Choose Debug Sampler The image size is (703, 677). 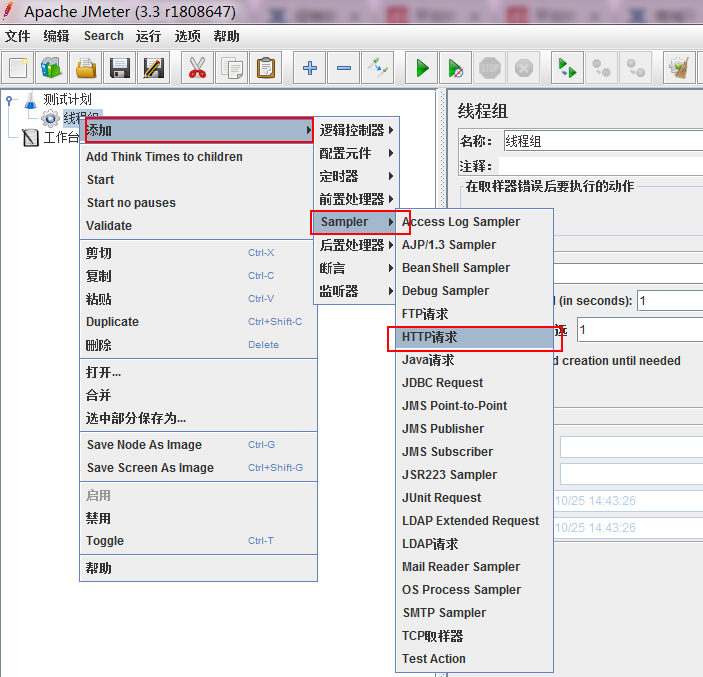(475, 291)
